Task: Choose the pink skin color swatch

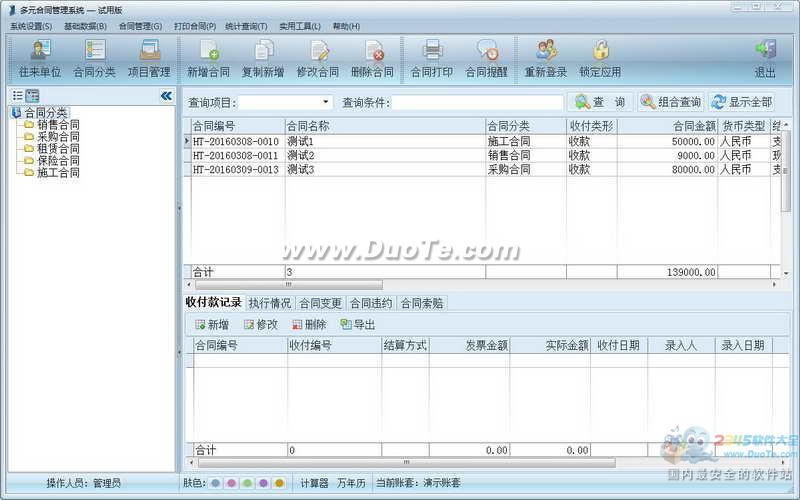Action: pyautogui.click(x=231, y=483)
